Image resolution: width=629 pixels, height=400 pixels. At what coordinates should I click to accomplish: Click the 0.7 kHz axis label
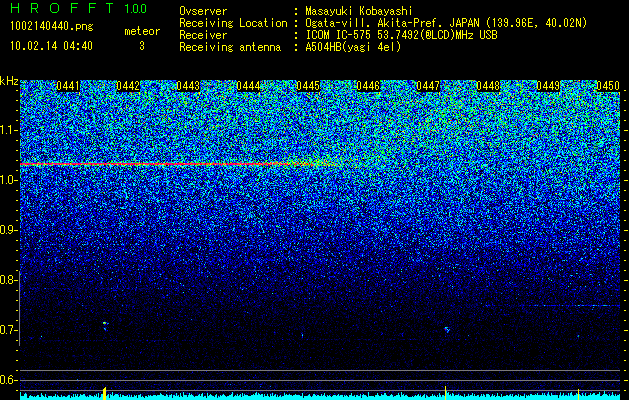coord(7,330)
